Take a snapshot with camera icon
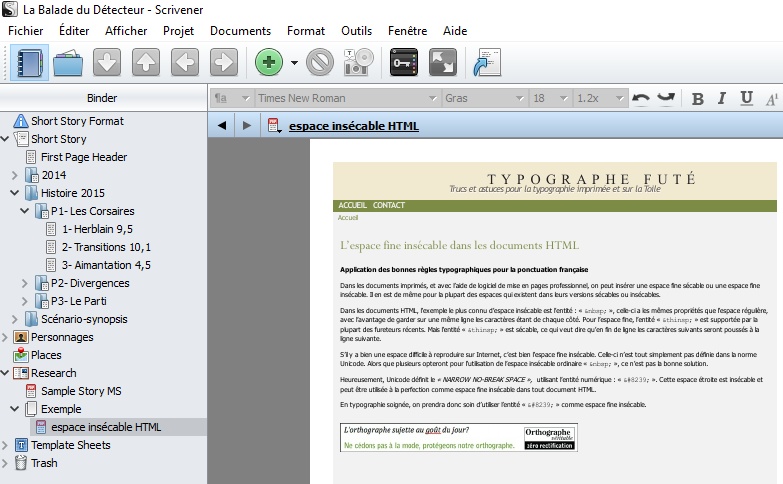The height and width of the screenshot is (484, 783). coord(358,62)
